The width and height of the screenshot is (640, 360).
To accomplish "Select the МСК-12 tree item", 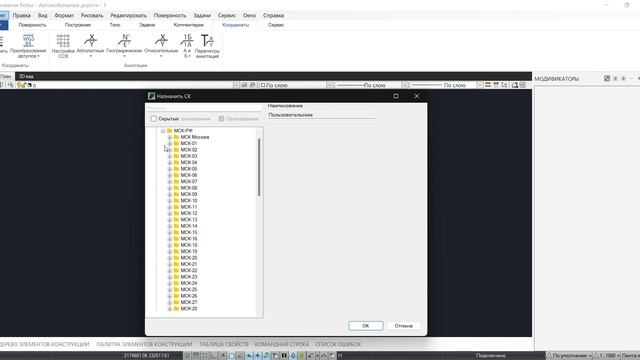I will tap(189, 213).
